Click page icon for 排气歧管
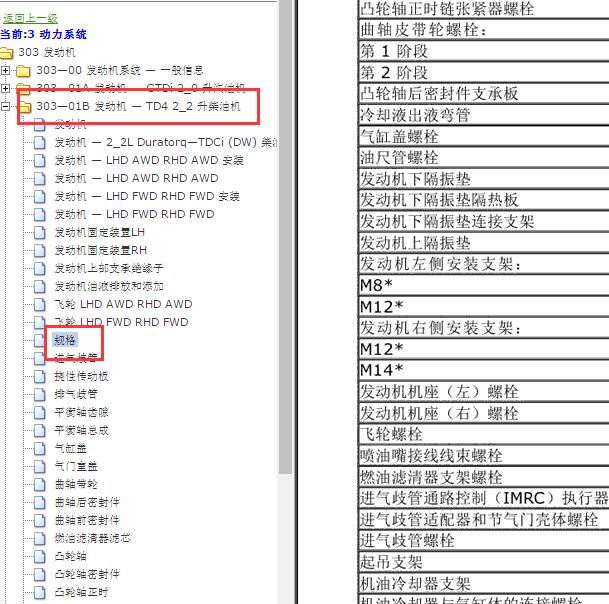 point(40,394)
